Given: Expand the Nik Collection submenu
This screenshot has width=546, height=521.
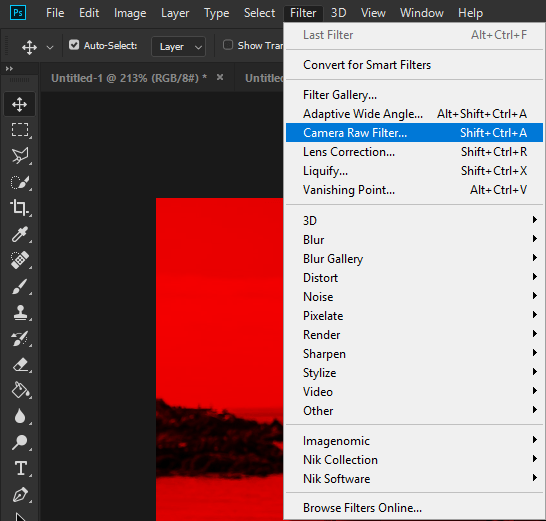Looking at the screenshot, I should coord(414,460).
